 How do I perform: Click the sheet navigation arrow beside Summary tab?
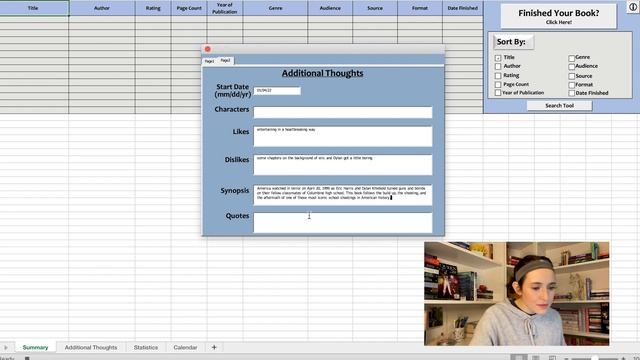point(6,347)
